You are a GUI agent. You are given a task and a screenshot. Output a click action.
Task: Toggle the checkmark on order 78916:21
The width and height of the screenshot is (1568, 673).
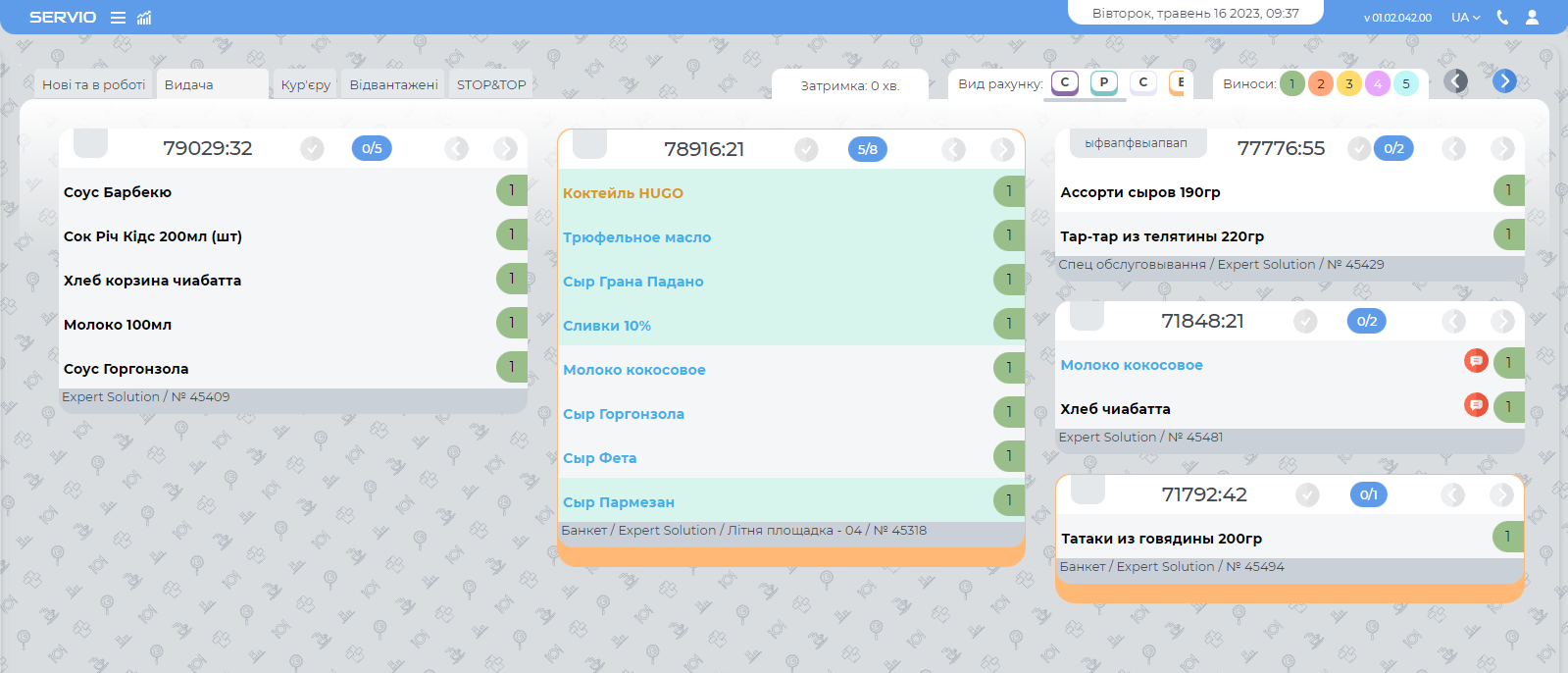pyautogui.click(x=806, y=149)
